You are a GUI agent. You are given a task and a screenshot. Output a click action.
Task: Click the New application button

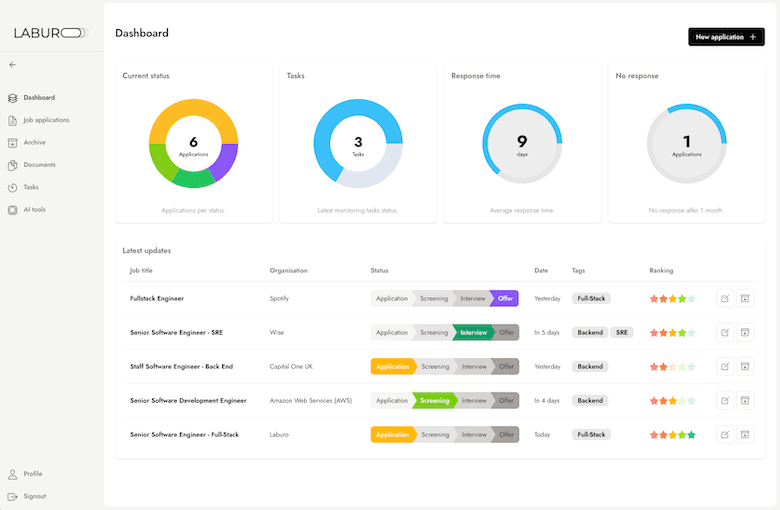pos(726,37)
